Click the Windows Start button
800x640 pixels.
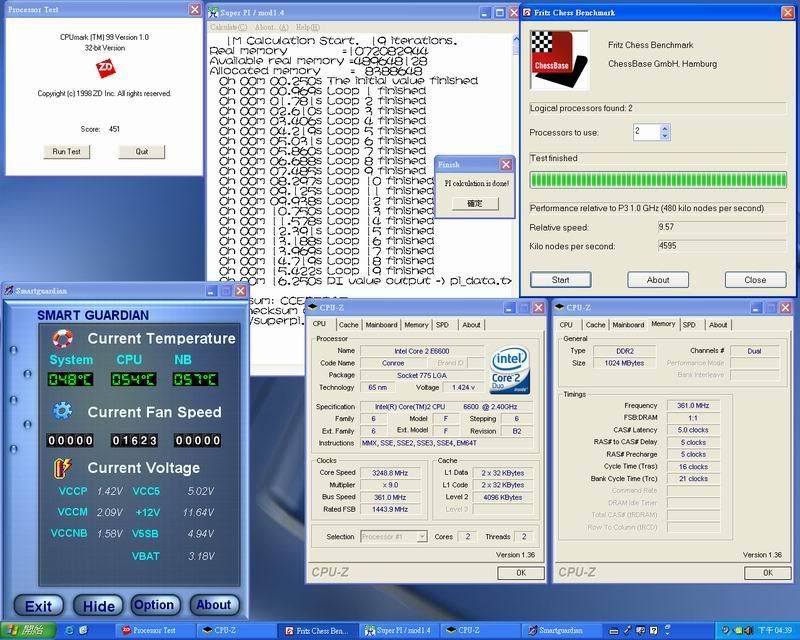pos(27,631)
